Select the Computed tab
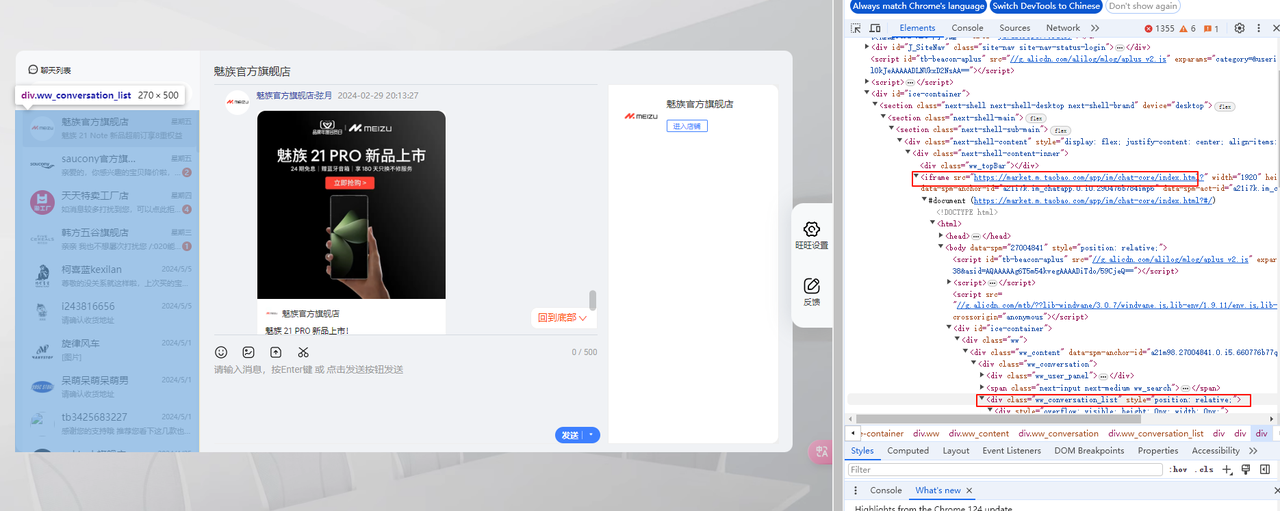 tap(908, 450)
